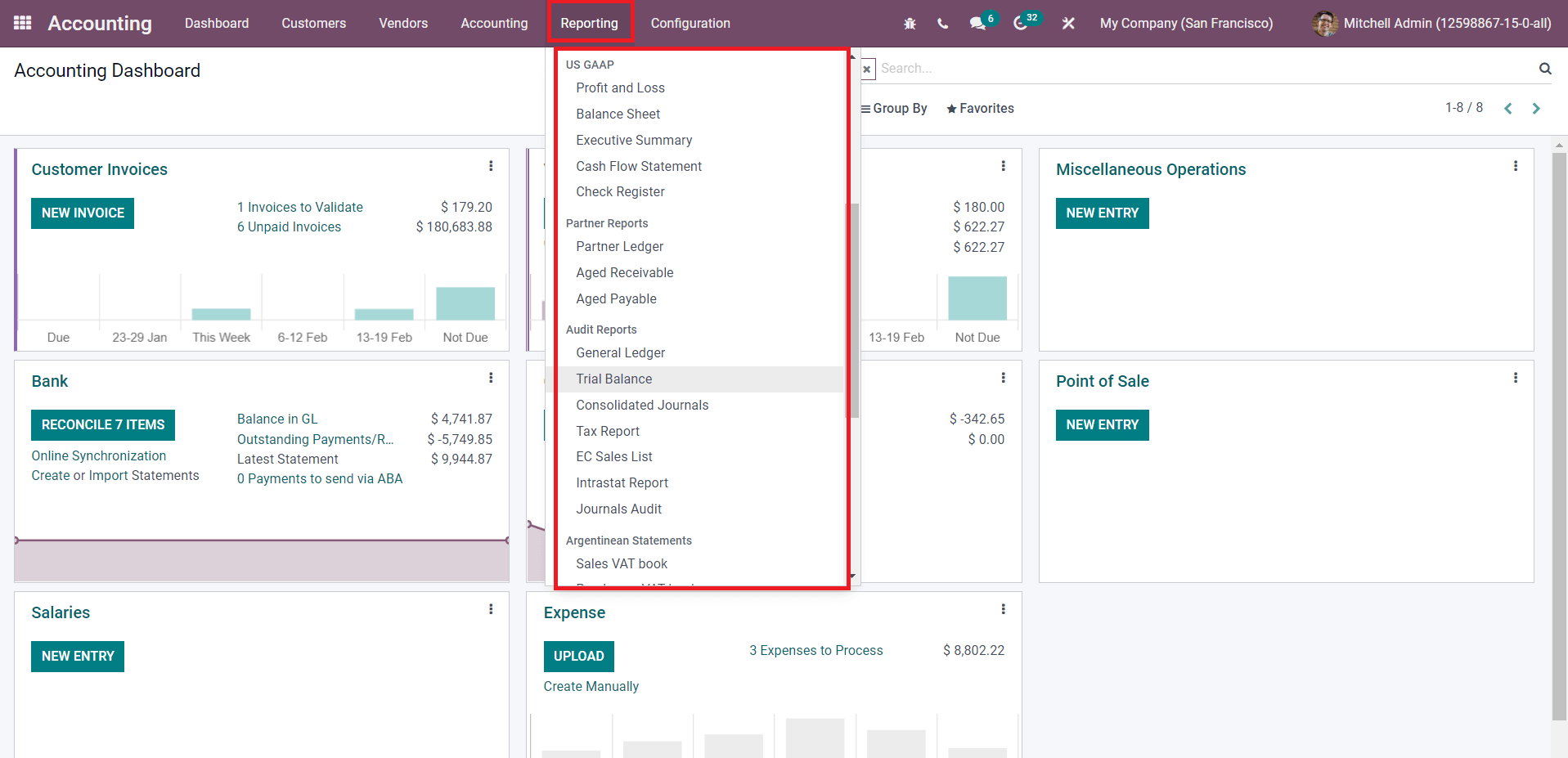
Task: Click Create or Import Statements link
Action: tap(115, 476)
